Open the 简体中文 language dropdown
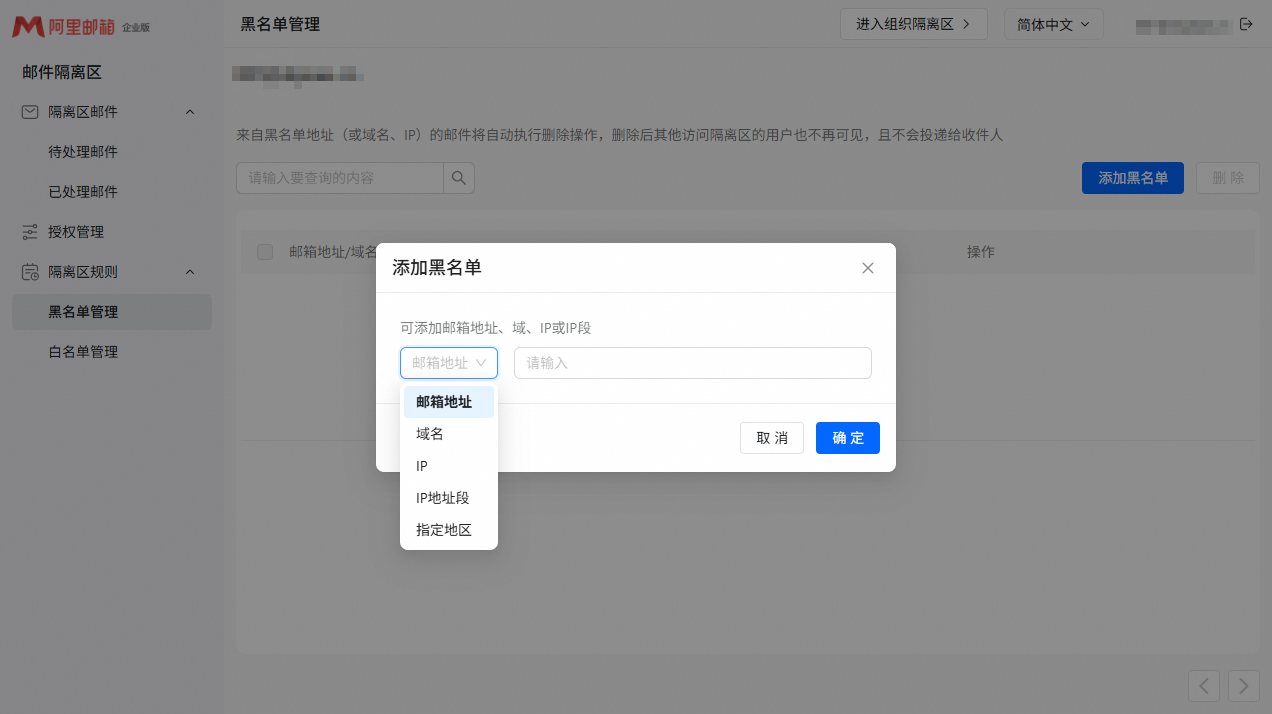1272x714 pixels. pos(1053,24)
